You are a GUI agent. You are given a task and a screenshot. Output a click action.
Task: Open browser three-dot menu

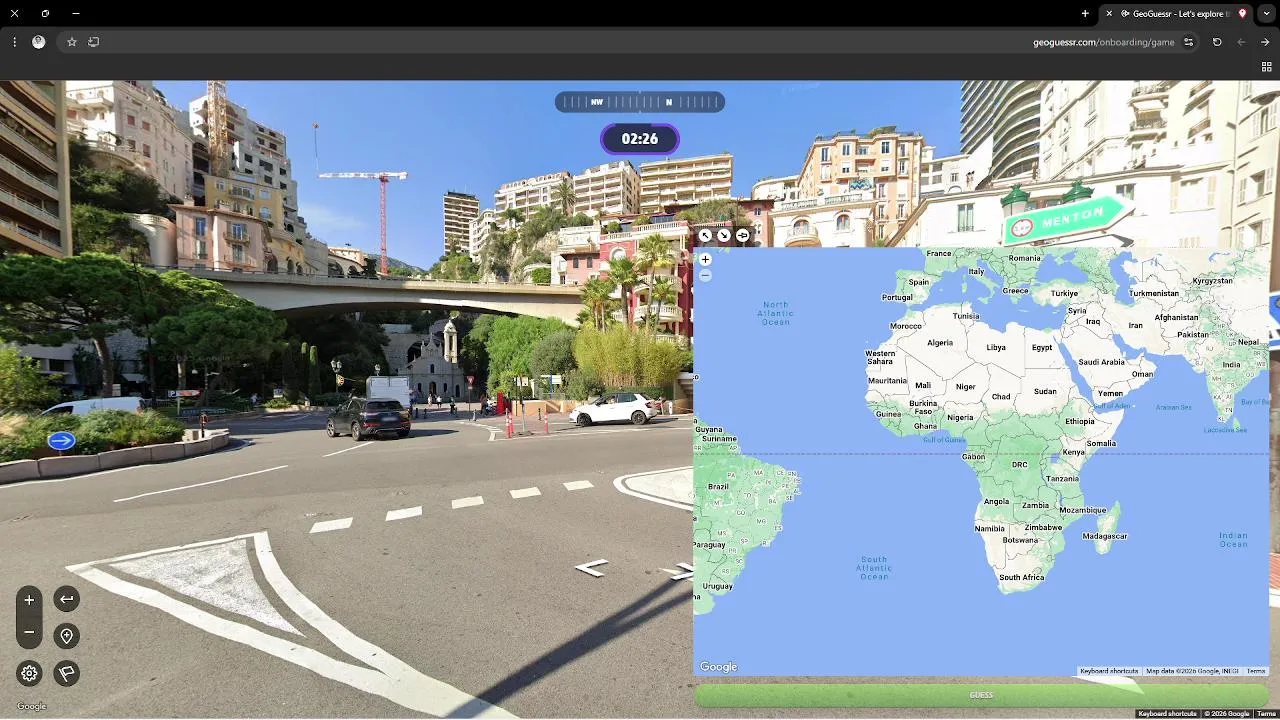14,42
